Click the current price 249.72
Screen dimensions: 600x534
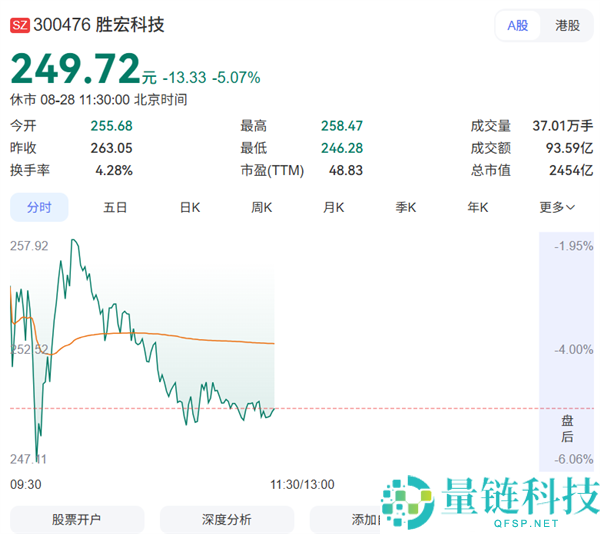pyautogui.click(x=75, y=69)
